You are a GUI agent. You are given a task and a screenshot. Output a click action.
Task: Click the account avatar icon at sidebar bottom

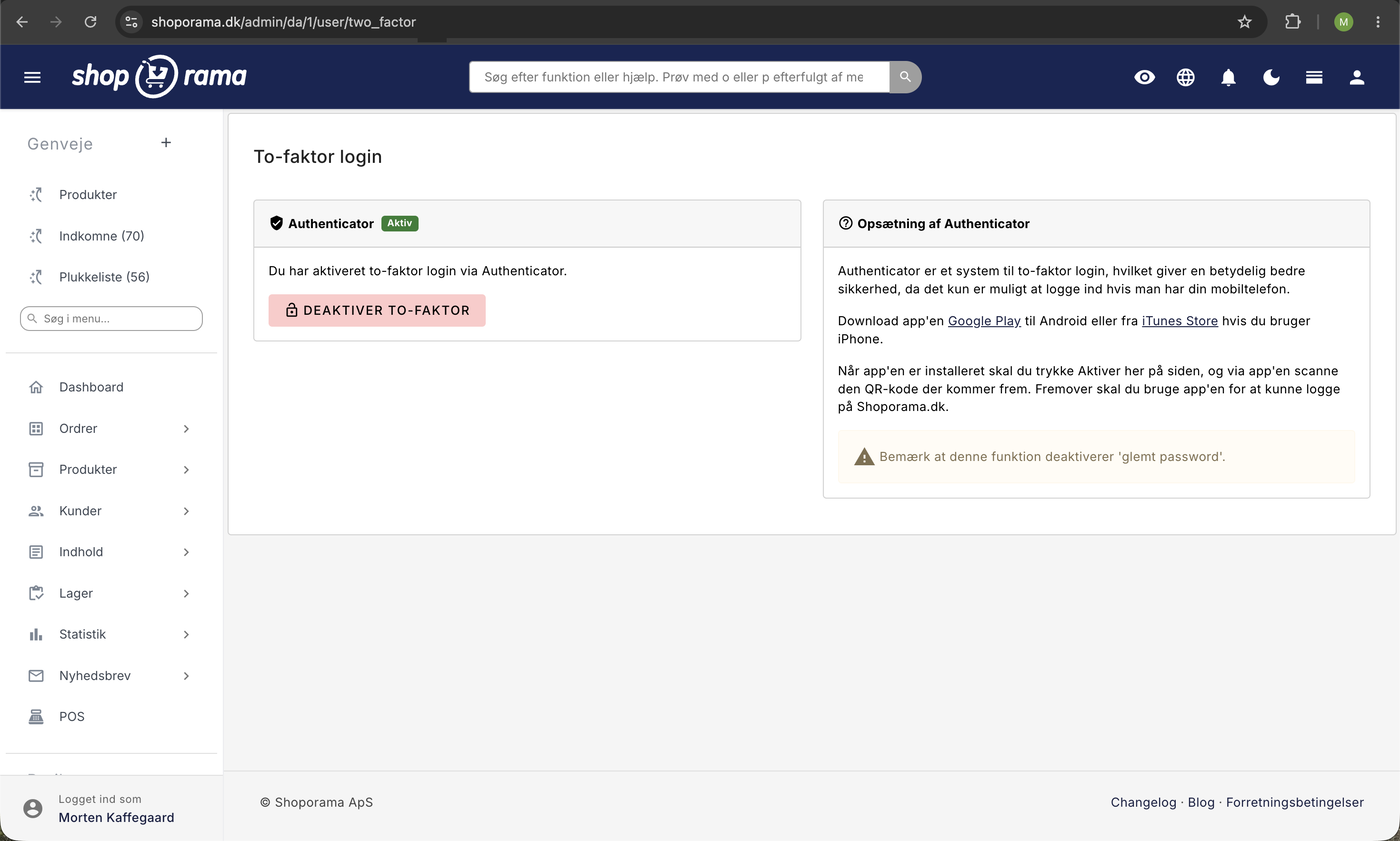(33, 808)
